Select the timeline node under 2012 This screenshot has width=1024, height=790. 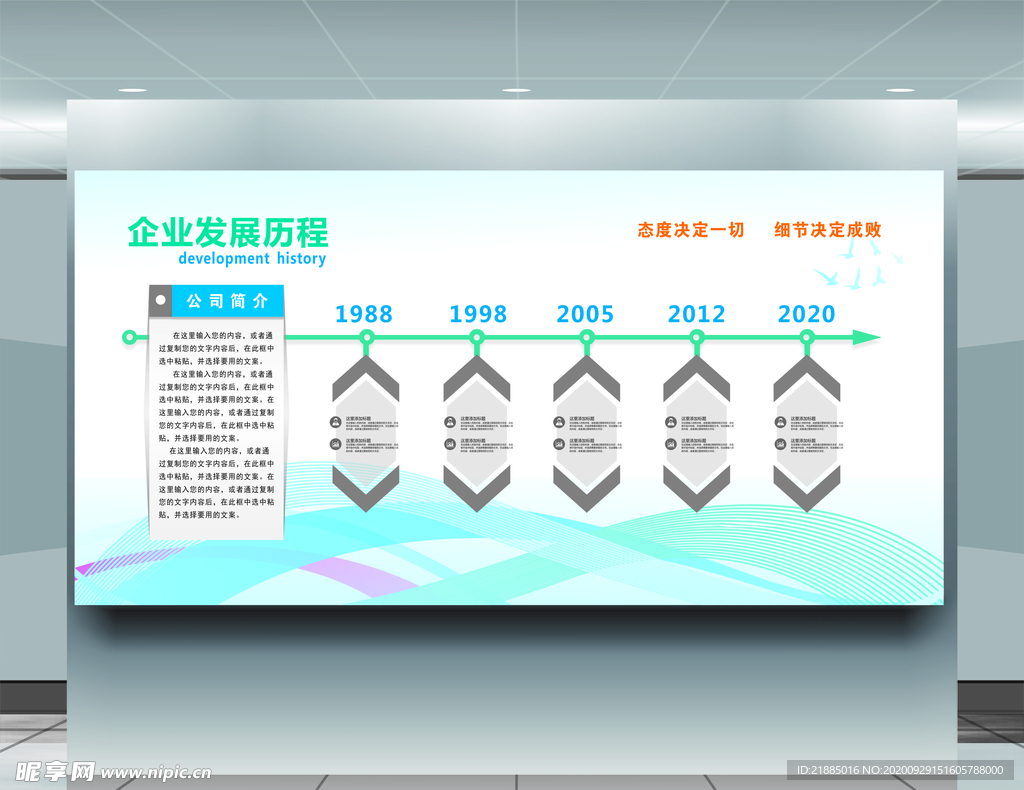697,337
